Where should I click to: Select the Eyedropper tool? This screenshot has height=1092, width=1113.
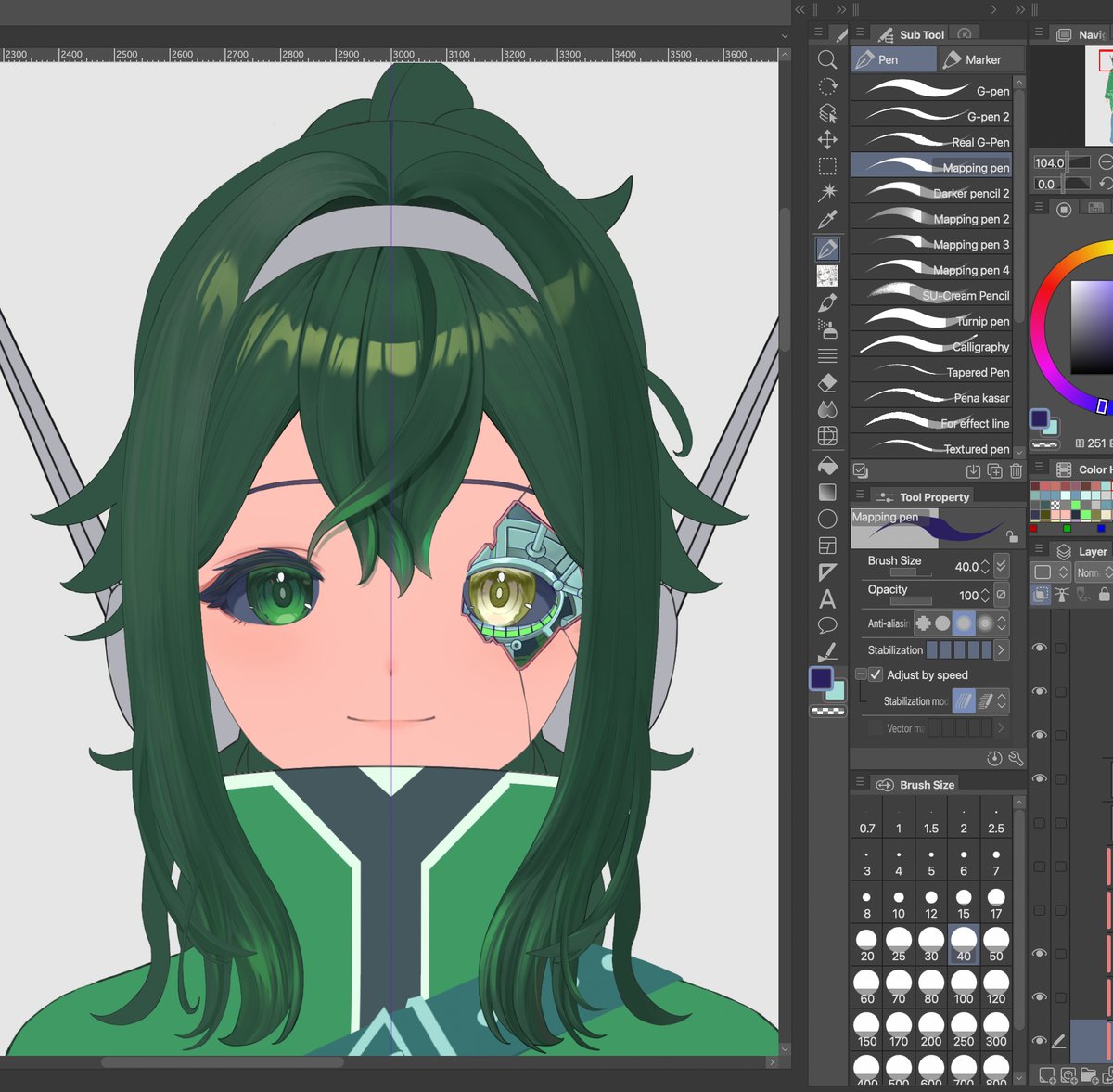(827, 219)
